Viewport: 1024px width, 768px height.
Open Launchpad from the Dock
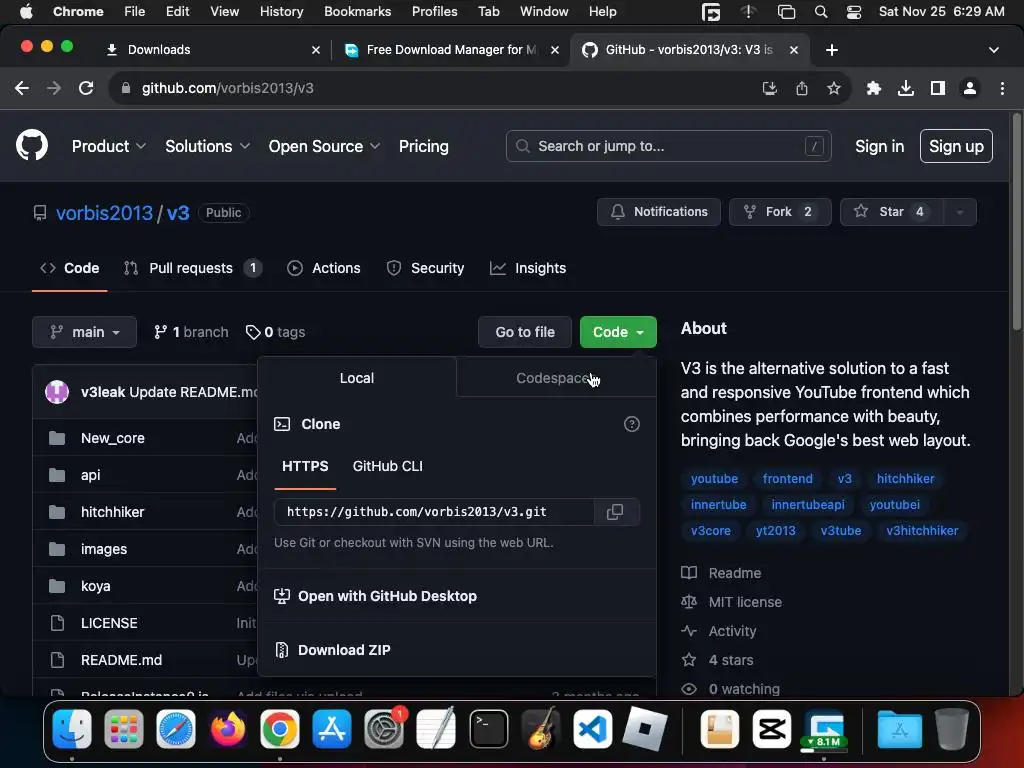[123, 729]
